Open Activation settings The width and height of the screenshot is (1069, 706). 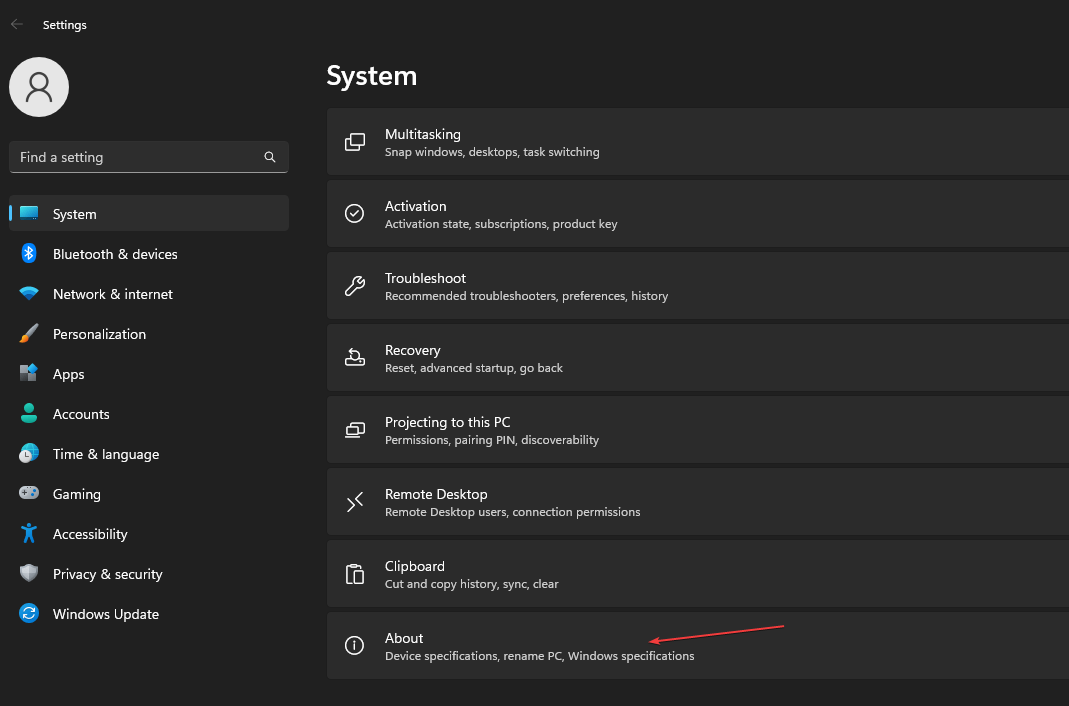(697, 214)
